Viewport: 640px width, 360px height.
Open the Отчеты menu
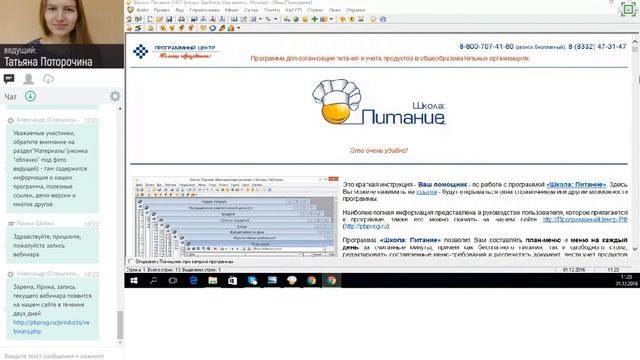[x=272, y=10]
